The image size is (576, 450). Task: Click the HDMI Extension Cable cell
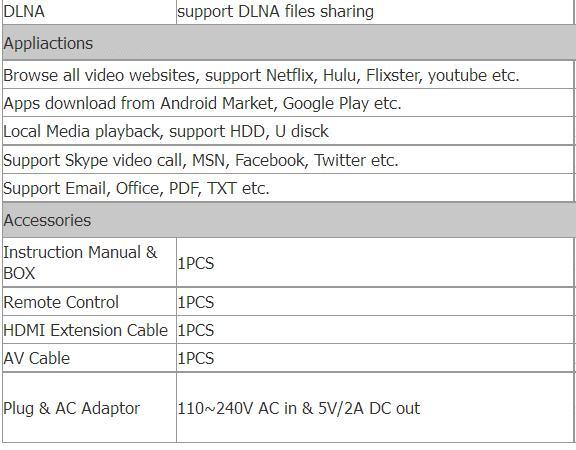(89, 330)
